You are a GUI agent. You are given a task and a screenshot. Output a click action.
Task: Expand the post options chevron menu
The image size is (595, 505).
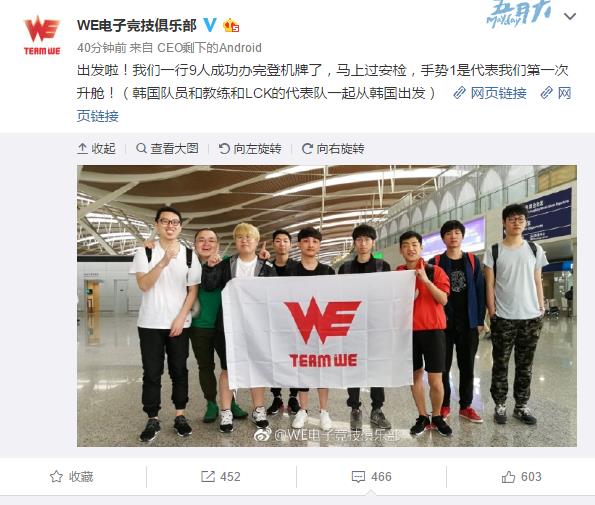click(570, 16)
